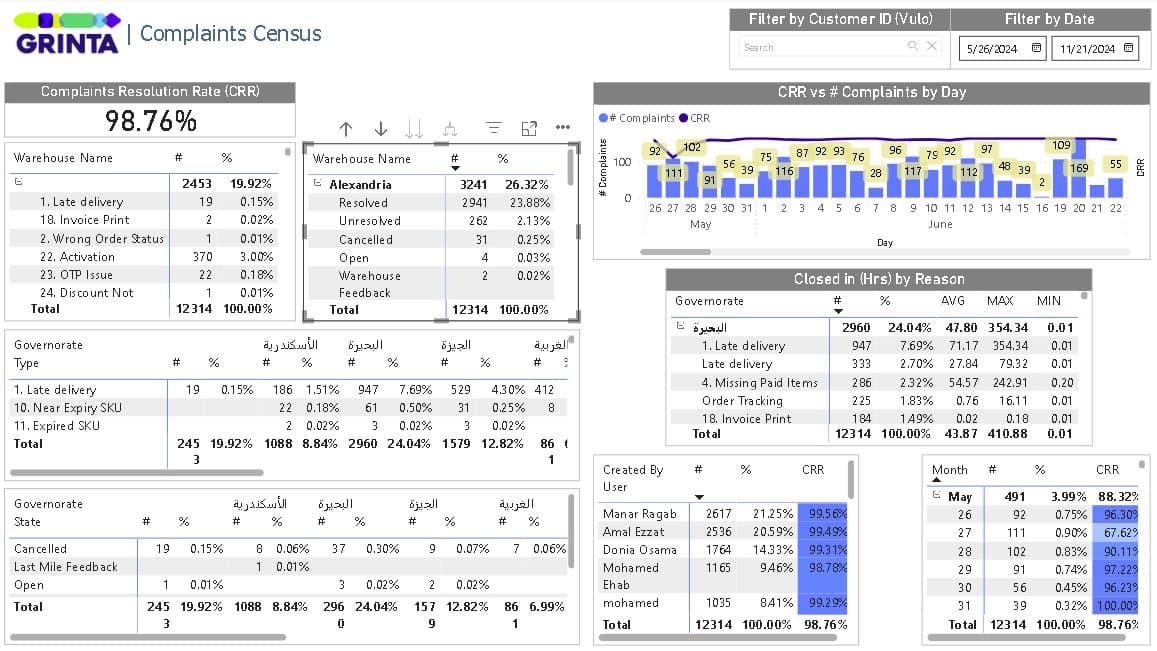Screen dimensions: 1157x651
Task: Collapse the blank warehouse row expander
Action: pos(18,182)
